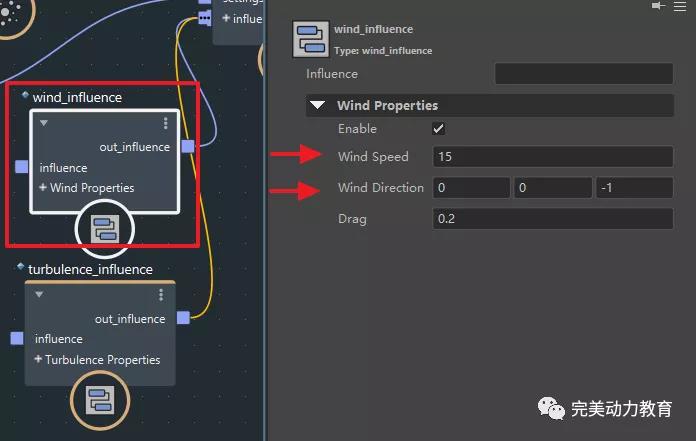Select the turbulence_influence node title
This screenshot has height=441, width=696.
tap(90, 269)
